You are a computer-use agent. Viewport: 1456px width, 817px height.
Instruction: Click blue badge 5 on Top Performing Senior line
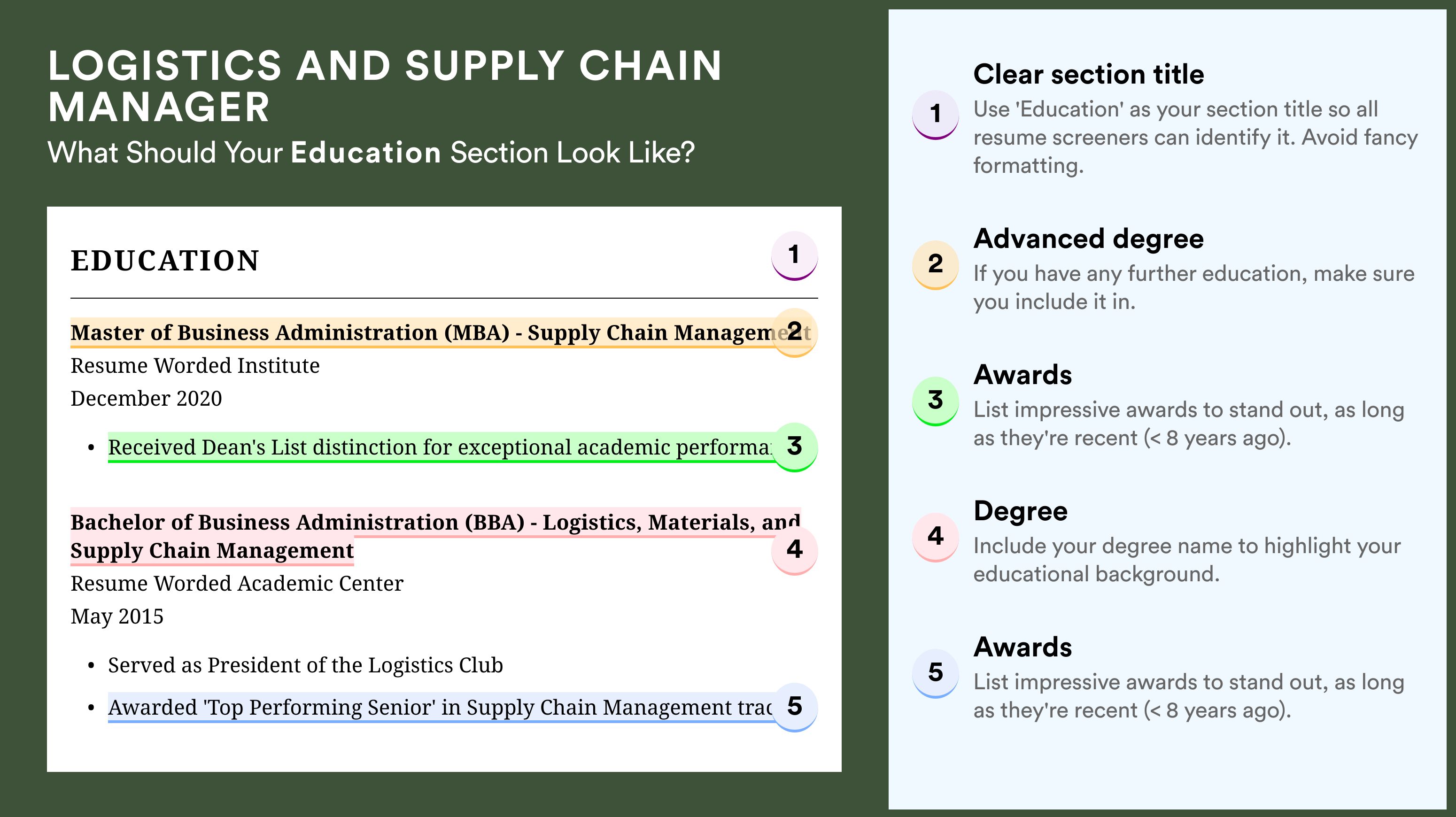794,707
